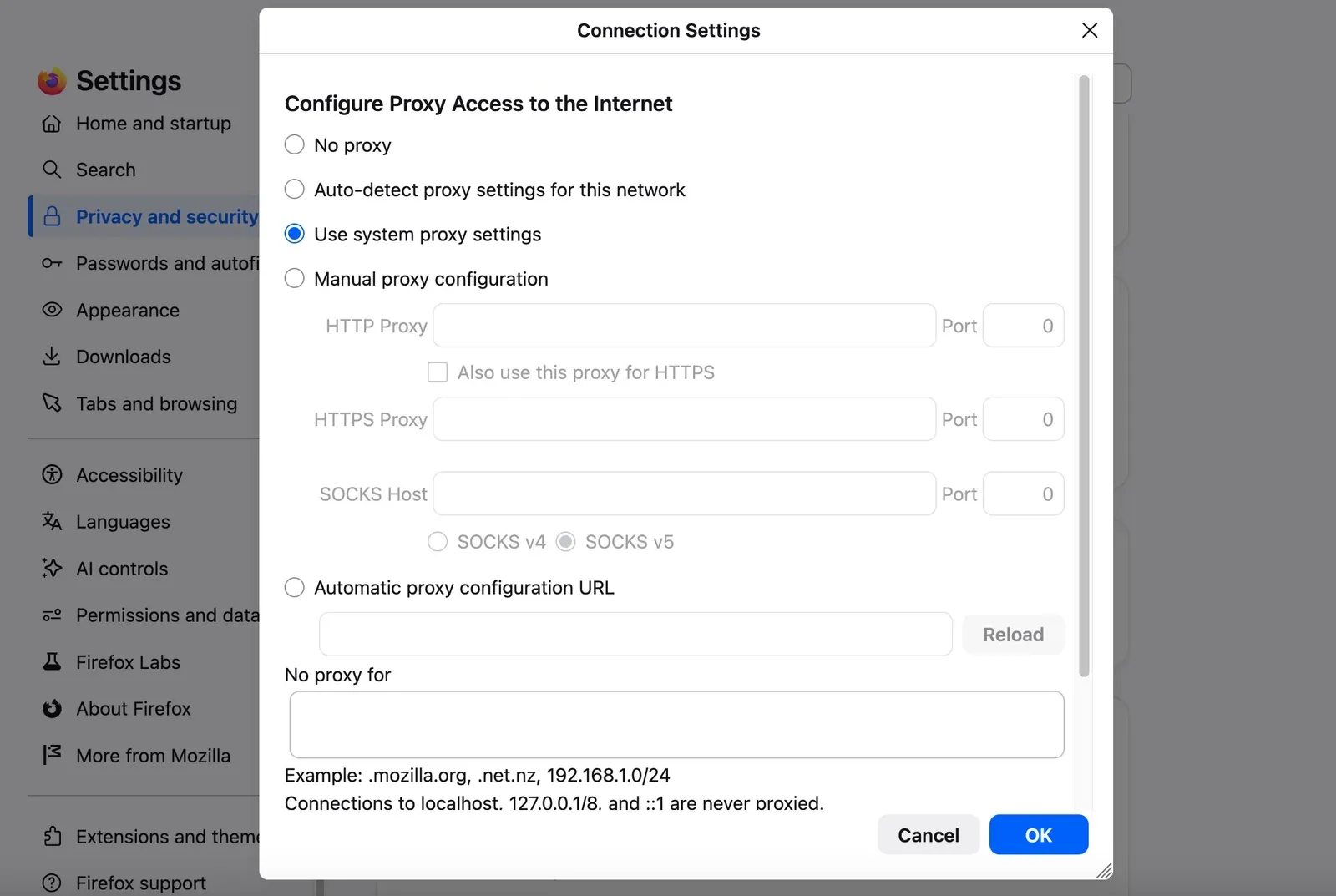Screen dimensions: 1336x896
Task: Select the SOCKS v4 radio button
Action: (438, 542)
